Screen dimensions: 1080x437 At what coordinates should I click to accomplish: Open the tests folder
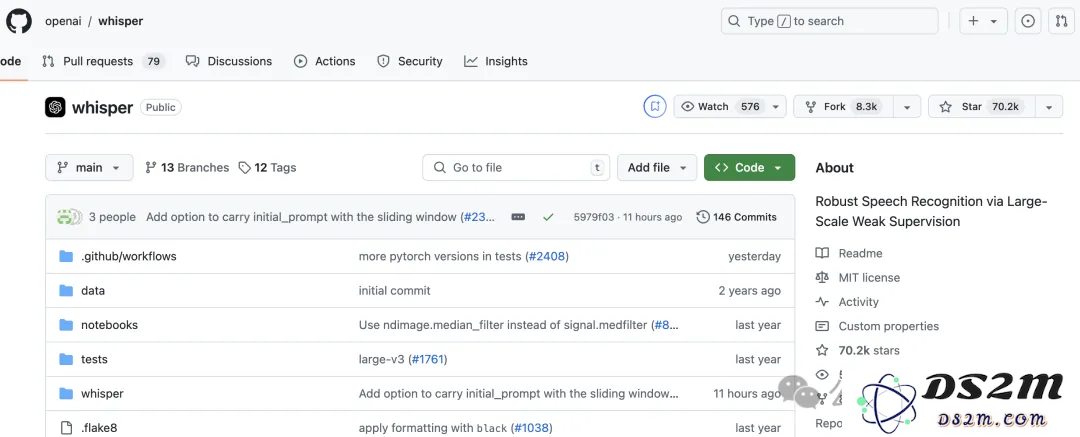94,359
